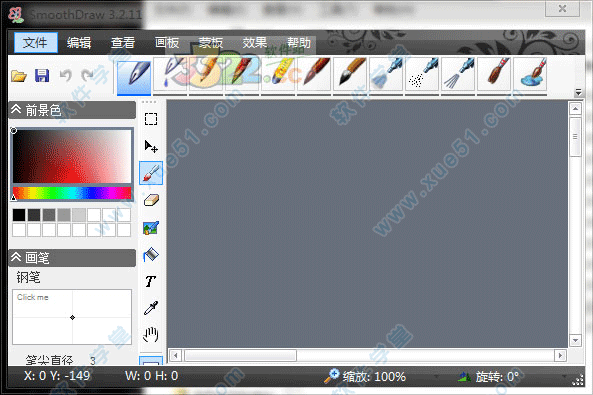Click the zoom magnifier icon in status bar
Screen dimensions: 593x395
332,376
